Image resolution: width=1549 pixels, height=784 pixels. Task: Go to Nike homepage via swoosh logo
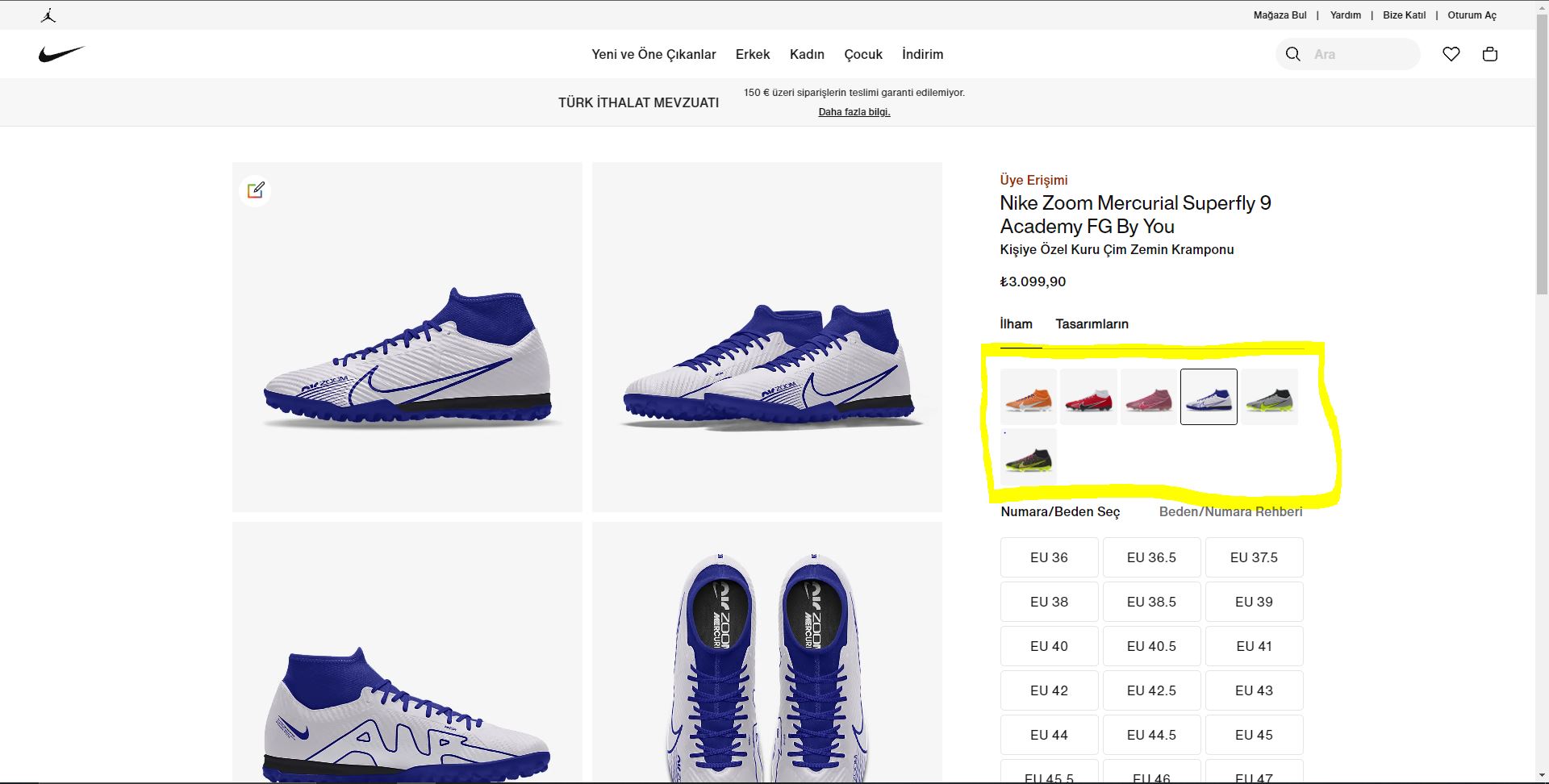(61, 54)
